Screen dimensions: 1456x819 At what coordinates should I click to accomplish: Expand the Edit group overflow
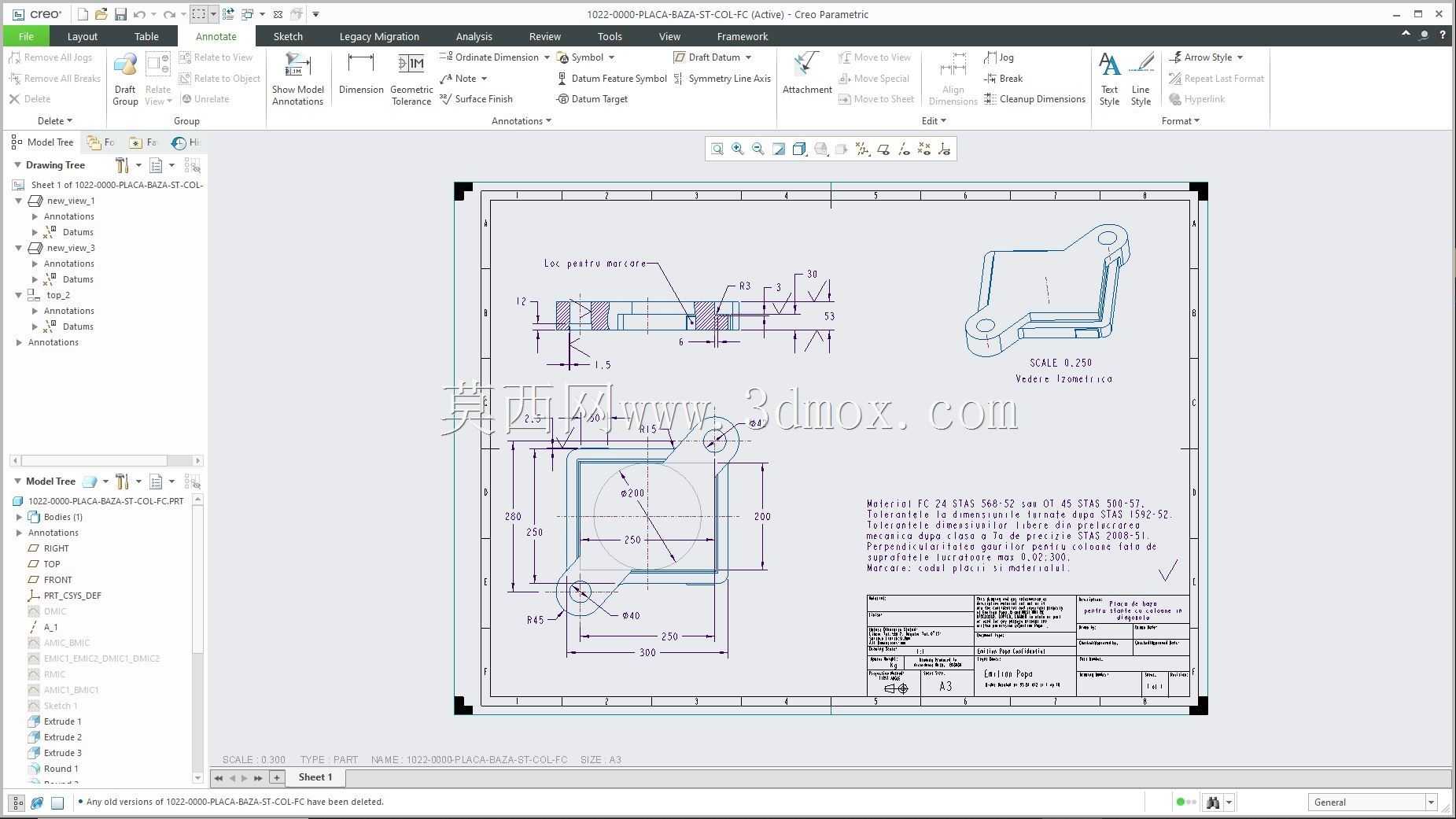pyautogui.click(x=934, y=121)
